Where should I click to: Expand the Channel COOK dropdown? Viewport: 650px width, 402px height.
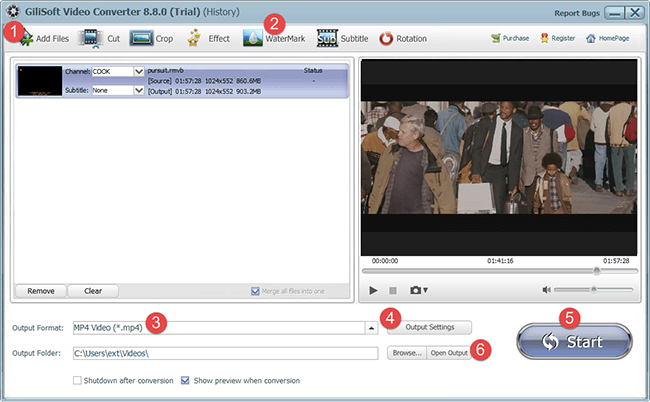pos(139,72)
